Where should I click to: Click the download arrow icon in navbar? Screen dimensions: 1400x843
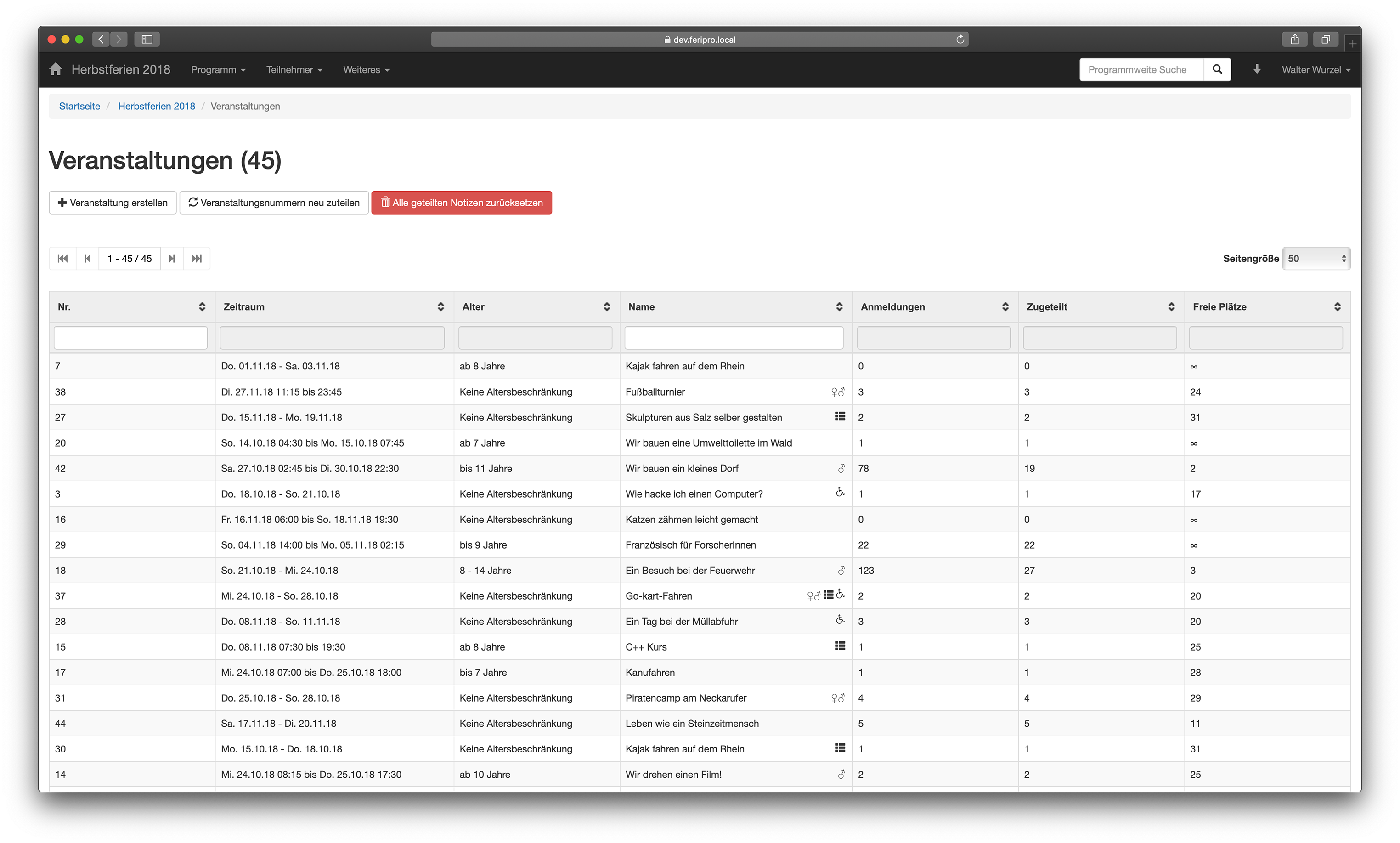1256,69
